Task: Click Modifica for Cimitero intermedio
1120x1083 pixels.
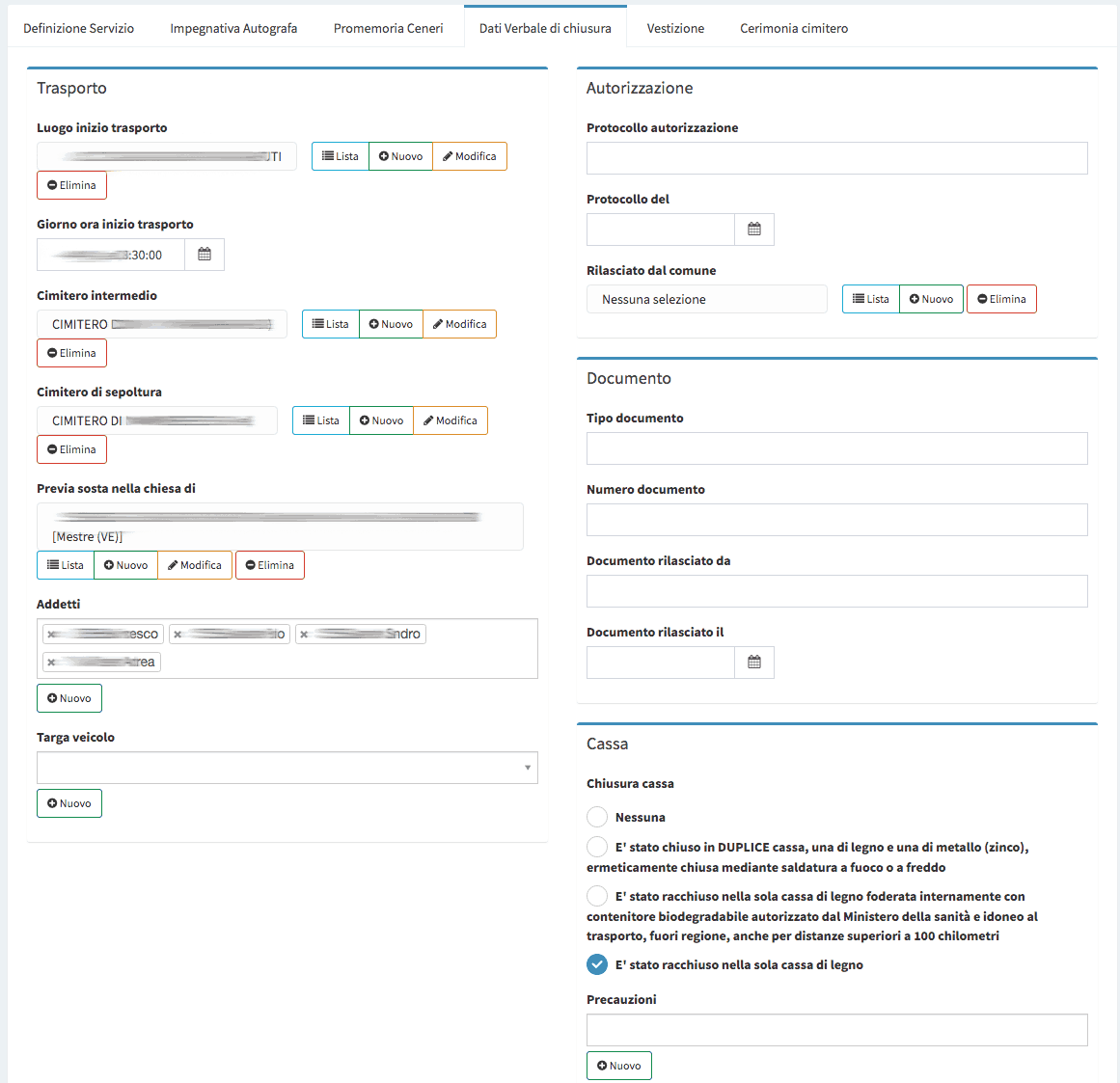Action: pos(459,324)
